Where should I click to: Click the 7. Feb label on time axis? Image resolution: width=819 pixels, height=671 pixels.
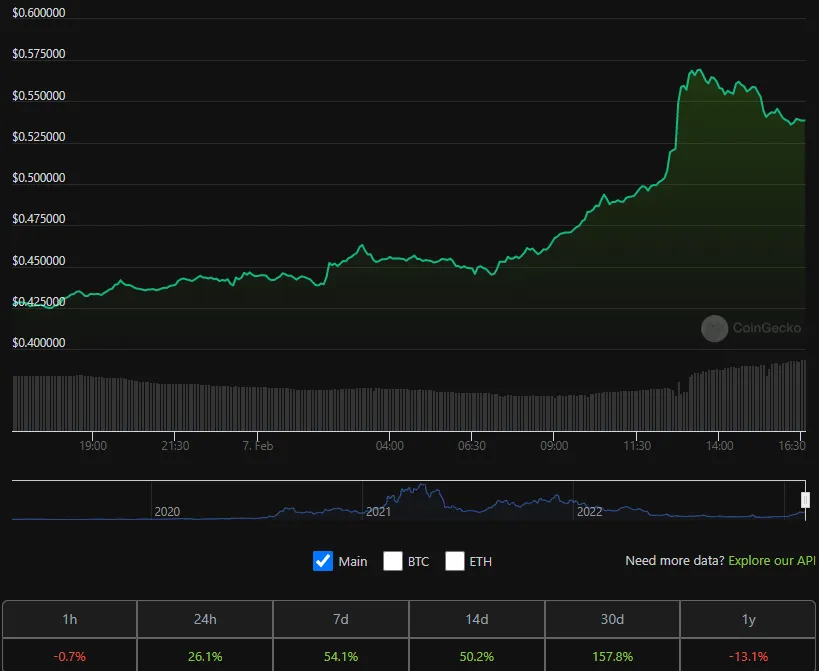pyautogui.click(x=258, y=446)
